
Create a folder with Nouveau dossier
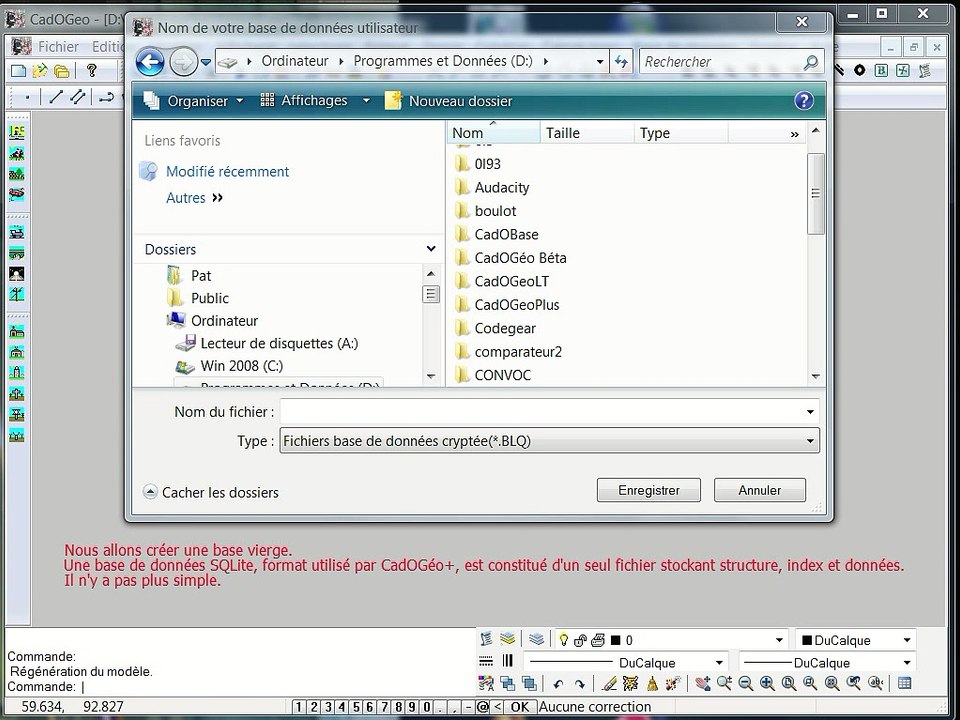[x=448, y=101]
